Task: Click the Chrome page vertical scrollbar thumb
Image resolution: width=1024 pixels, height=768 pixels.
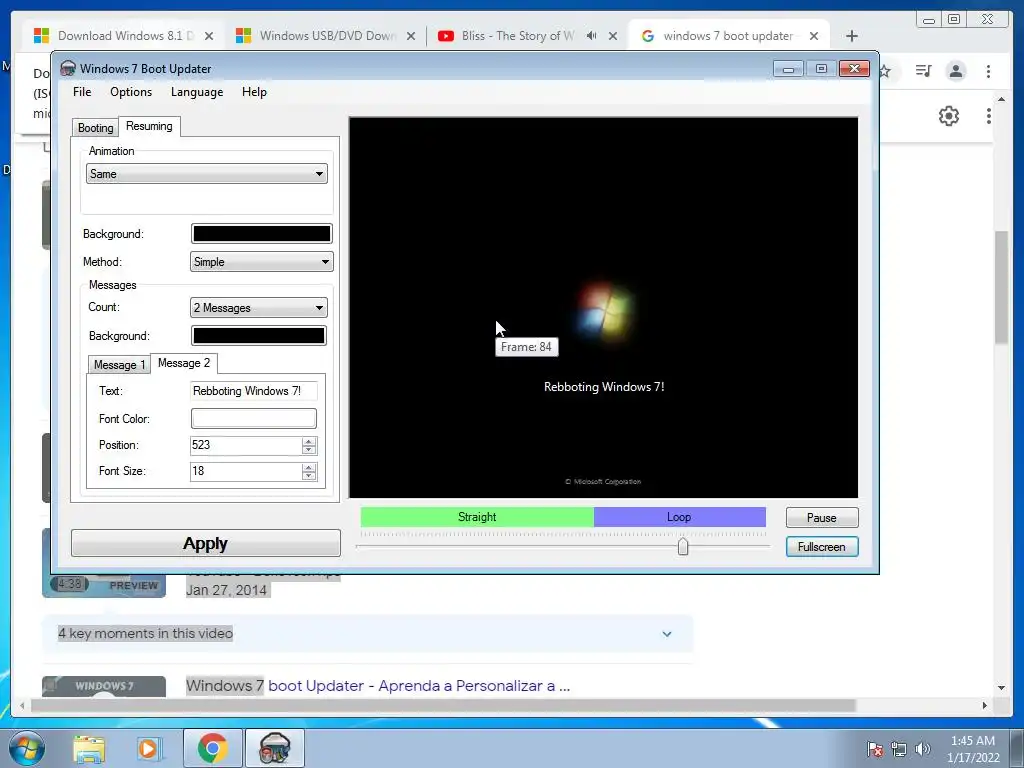Action: 1002,287
